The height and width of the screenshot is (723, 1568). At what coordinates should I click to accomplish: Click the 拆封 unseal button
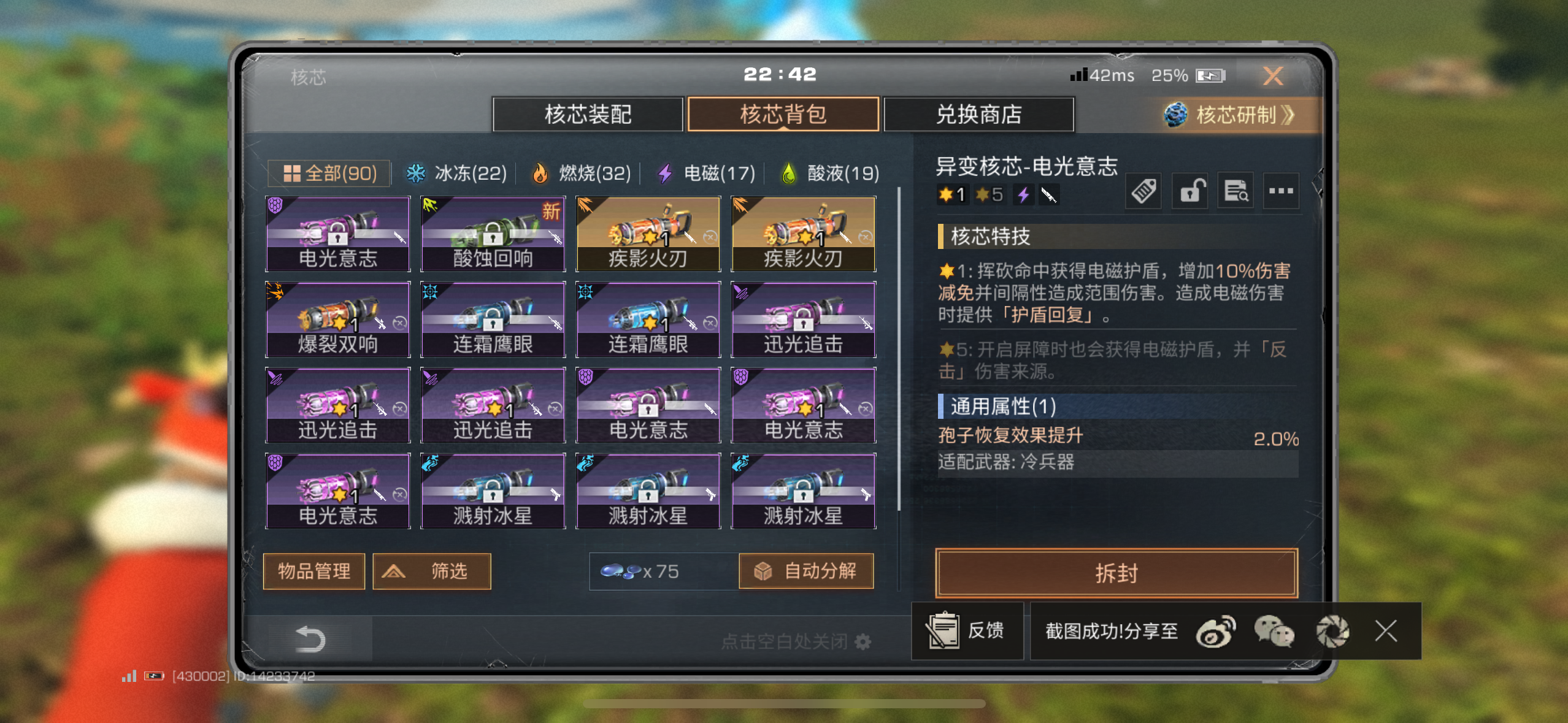(x=1116, y=573)
